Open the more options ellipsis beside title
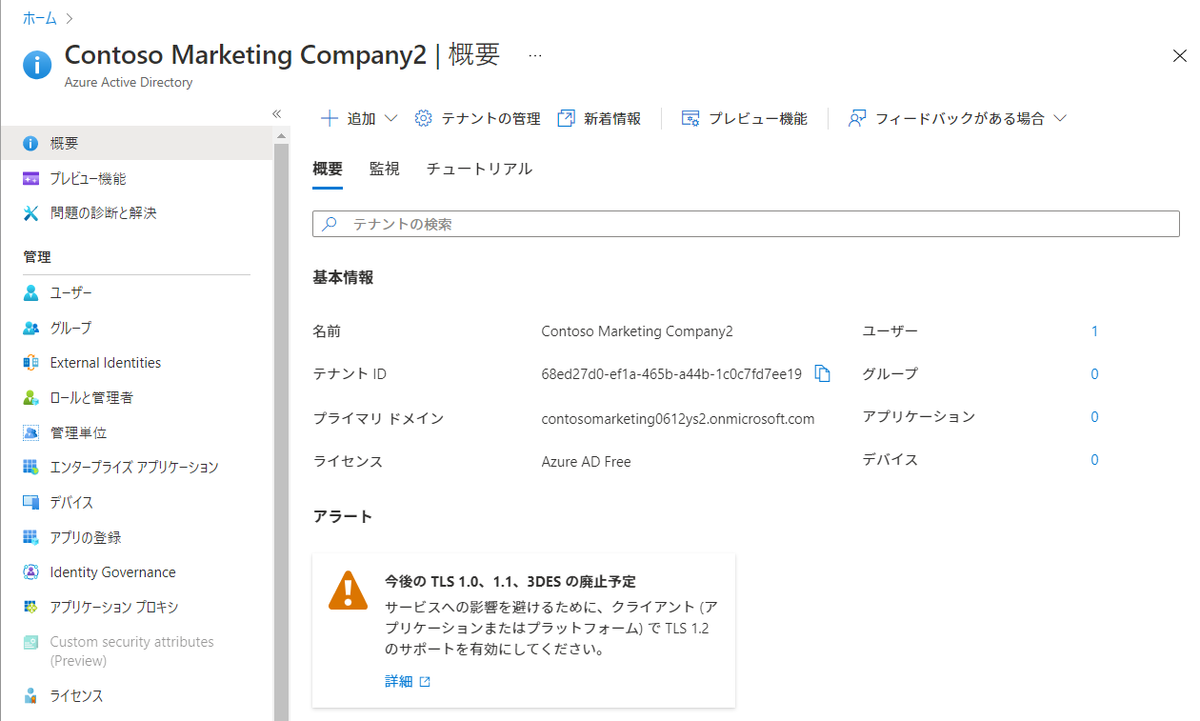Screen dimensions: 1200x721 (x=535, y=55)
